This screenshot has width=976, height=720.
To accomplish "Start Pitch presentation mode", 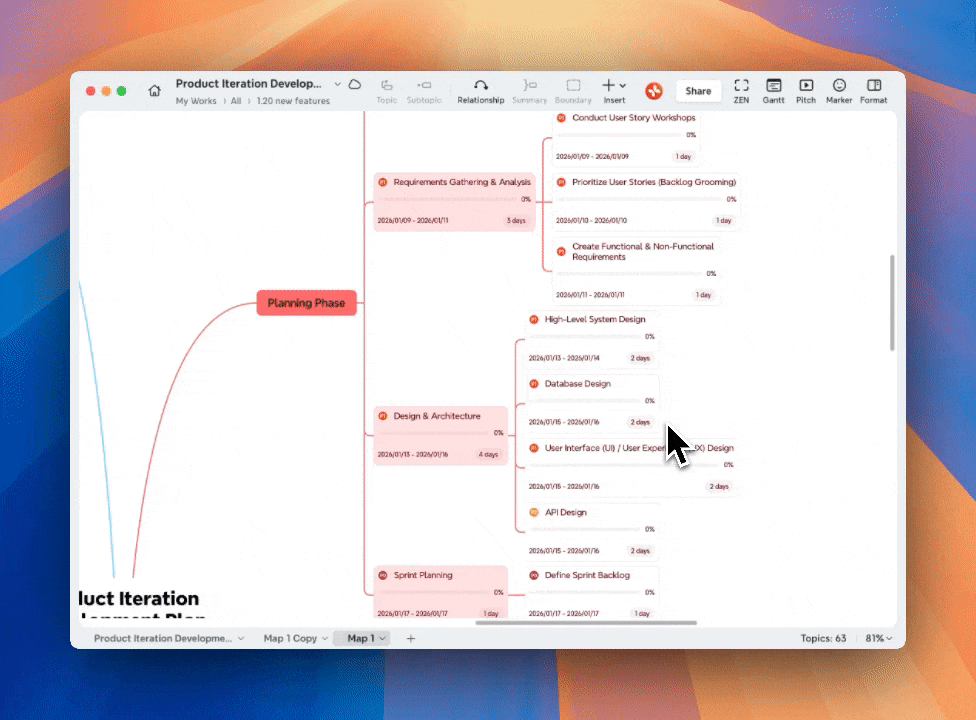I will [x=805, y=91].
